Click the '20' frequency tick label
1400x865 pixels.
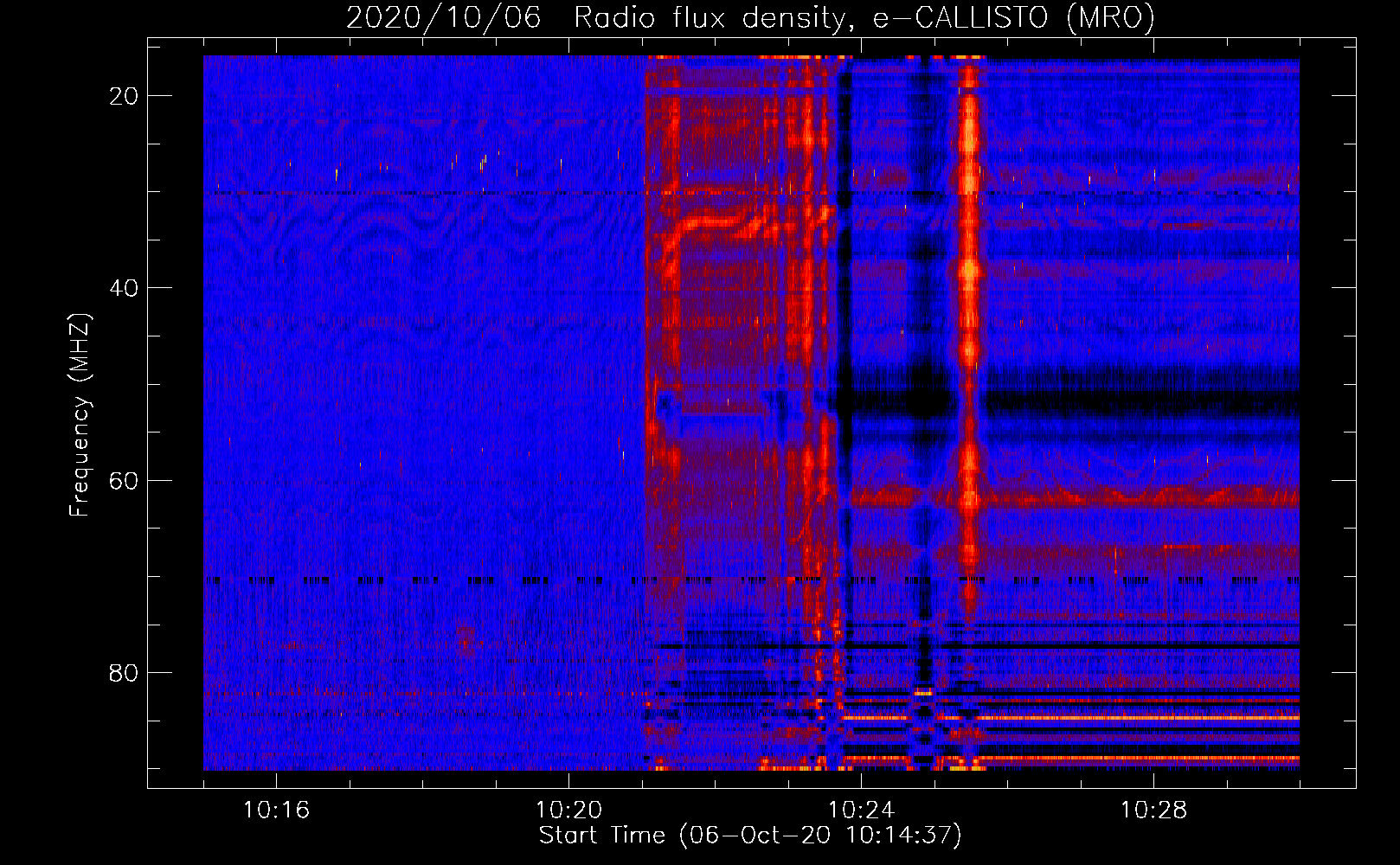(125, 96)
